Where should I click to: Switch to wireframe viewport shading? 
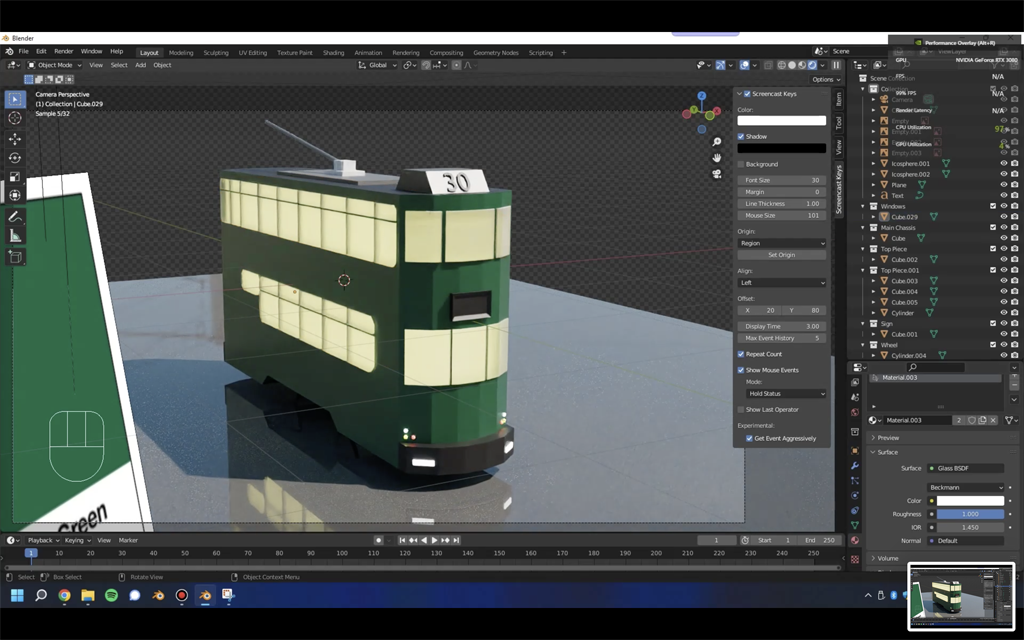(782, 65)
